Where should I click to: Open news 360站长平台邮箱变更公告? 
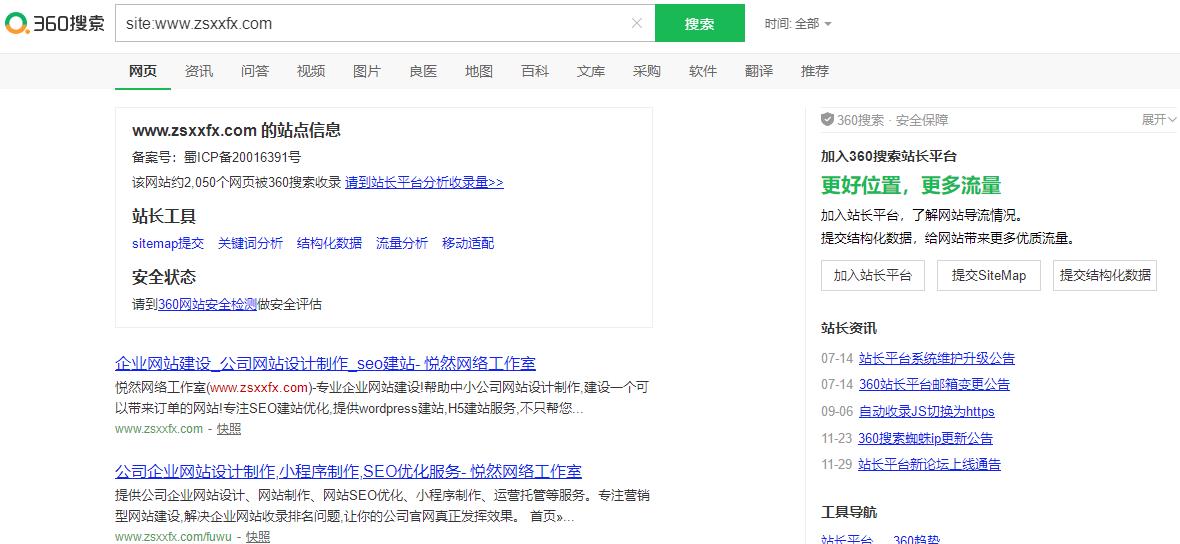[934, 384]
